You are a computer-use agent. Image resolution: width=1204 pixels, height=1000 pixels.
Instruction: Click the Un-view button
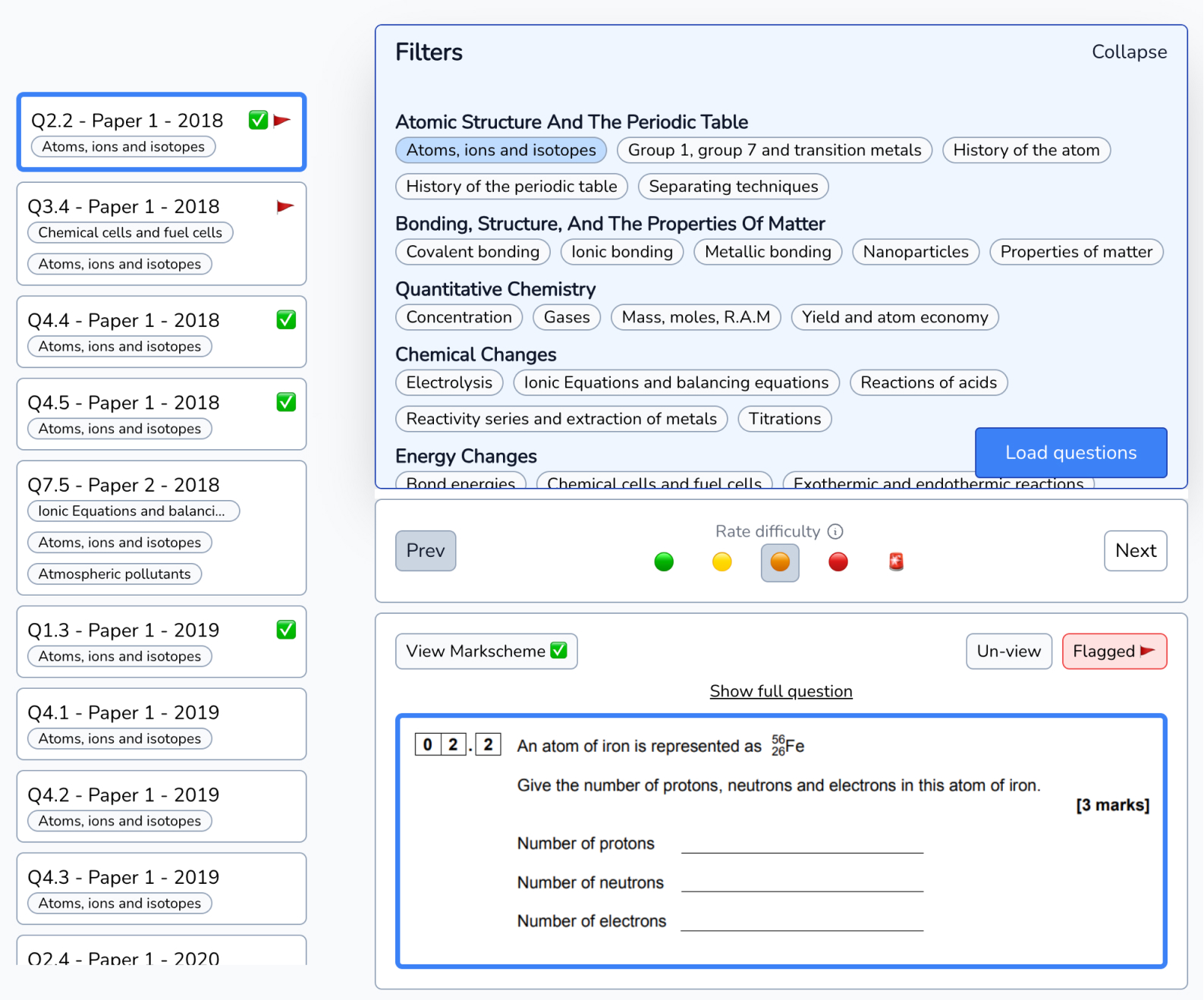pyautogui.click(x=1008, y=651)
